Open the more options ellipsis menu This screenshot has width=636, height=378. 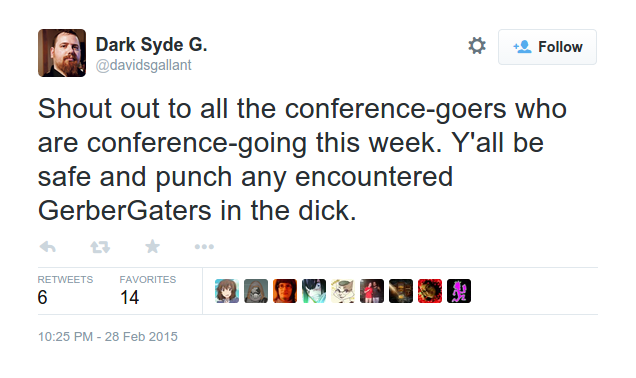tap(204, 247)
